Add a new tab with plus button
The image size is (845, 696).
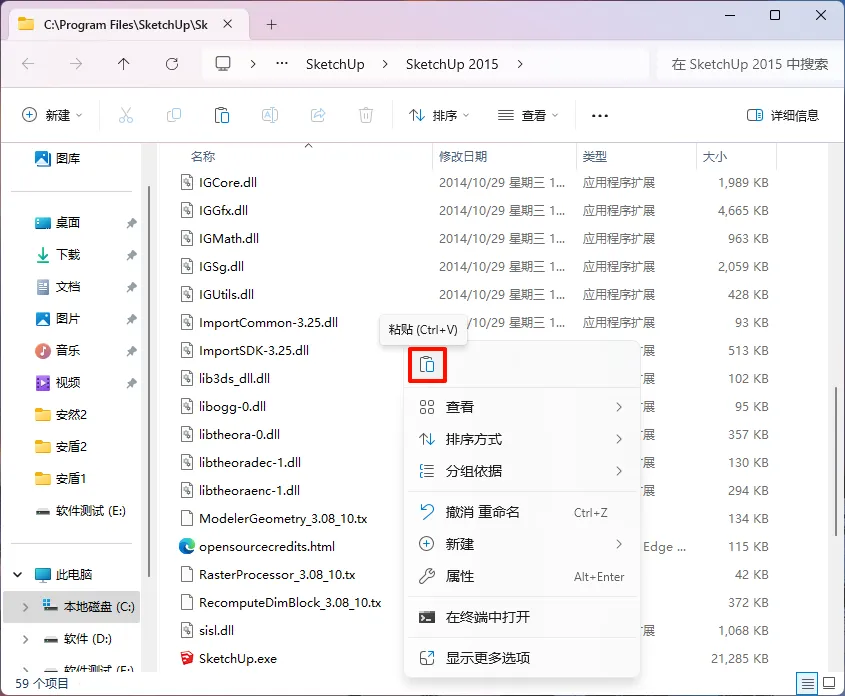[x=272, y=24]
